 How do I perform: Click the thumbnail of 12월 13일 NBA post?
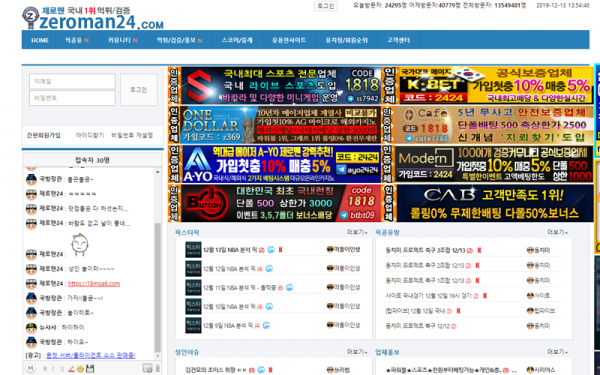click(x=193, y=250)
